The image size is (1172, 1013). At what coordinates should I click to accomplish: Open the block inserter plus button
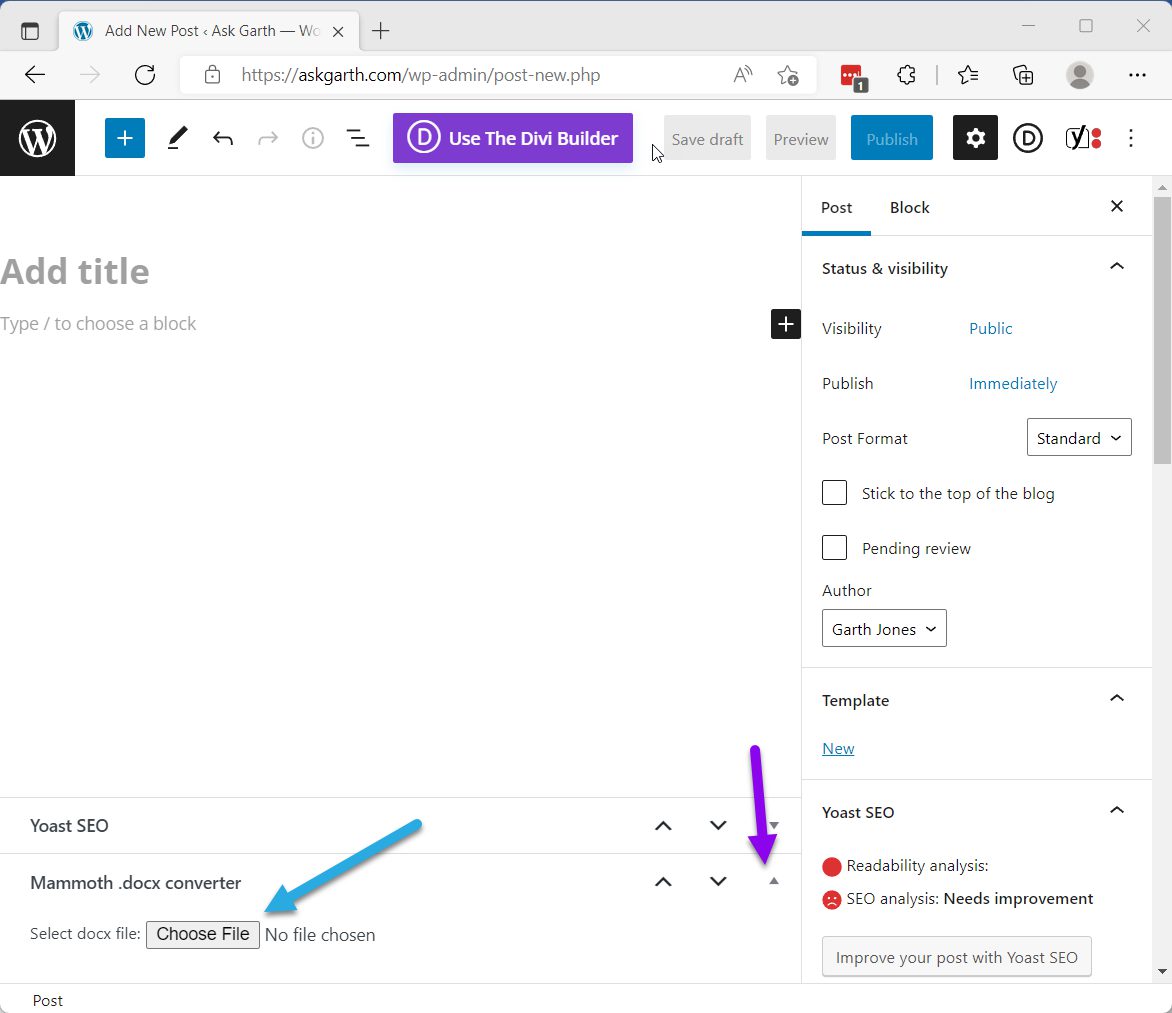coord(125,138)
